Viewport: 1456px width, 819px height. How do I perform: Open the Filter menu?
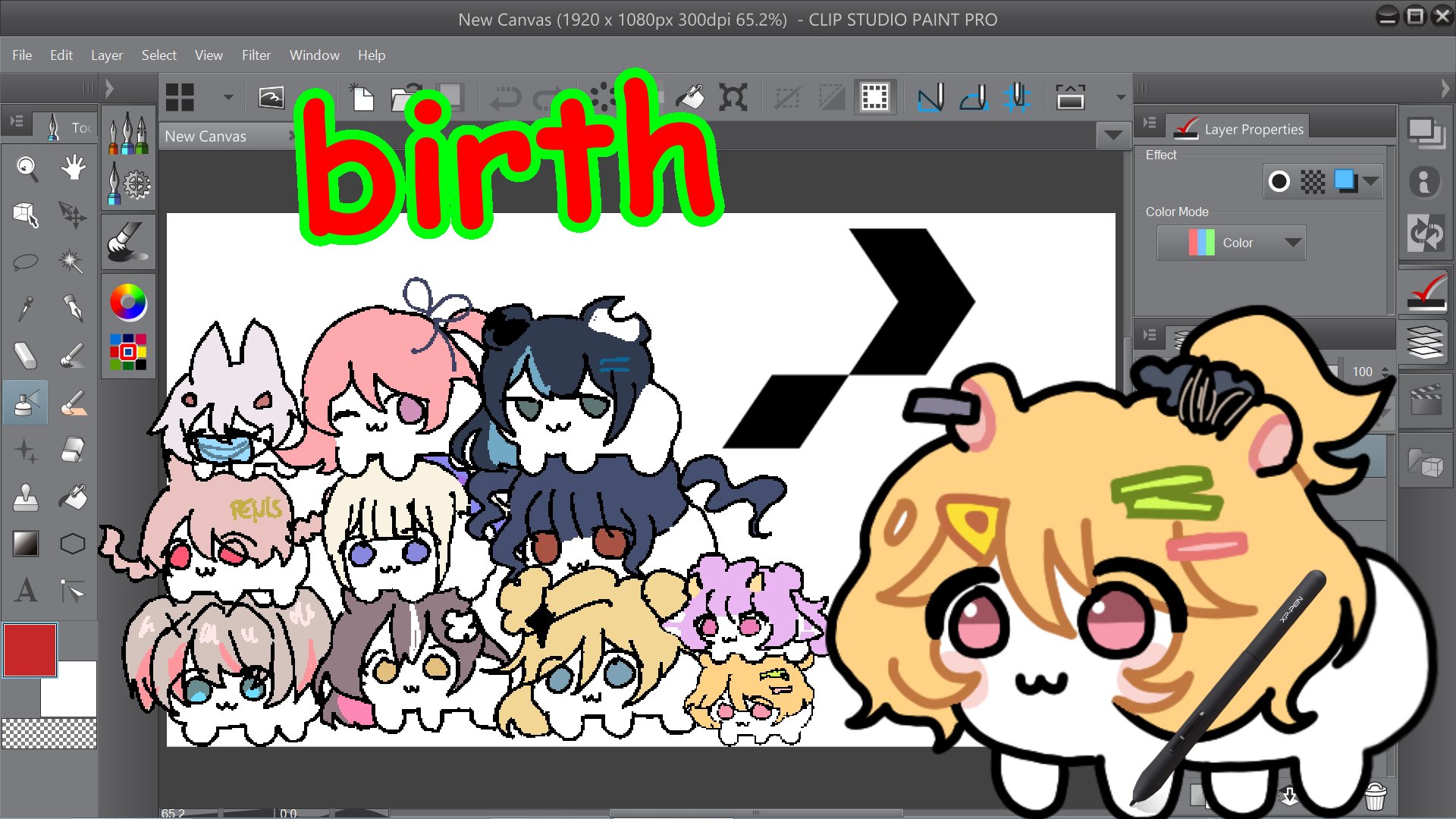point(256,55)
